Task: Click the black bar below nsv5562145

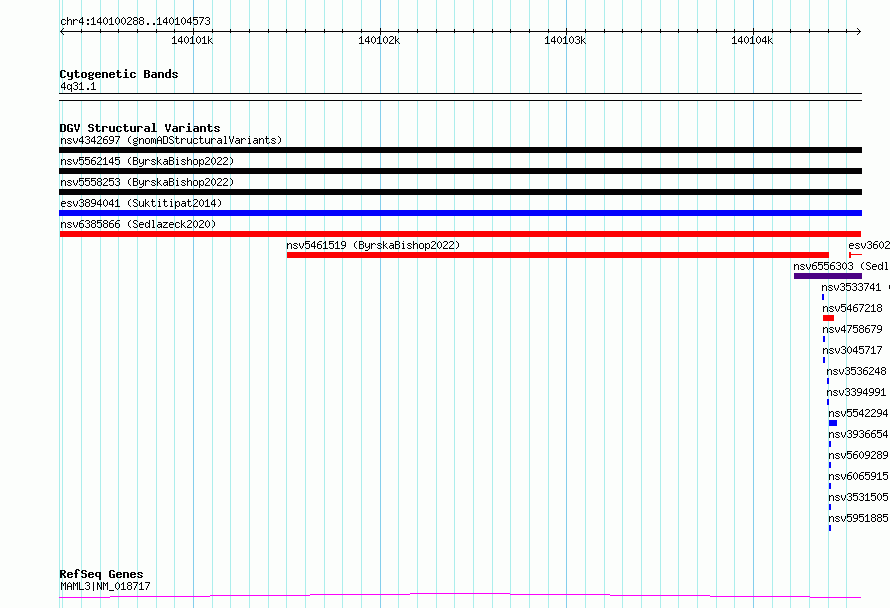Action: [x=460, y=171]
